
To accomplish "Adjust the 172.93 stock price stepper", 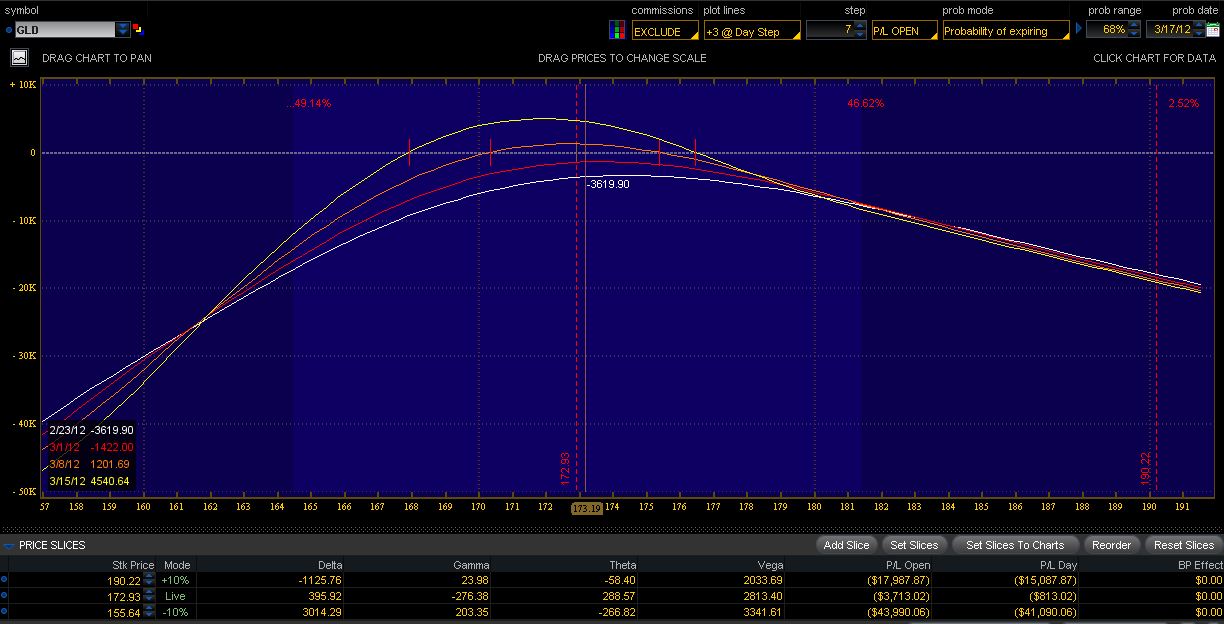I will pos(149,595).
